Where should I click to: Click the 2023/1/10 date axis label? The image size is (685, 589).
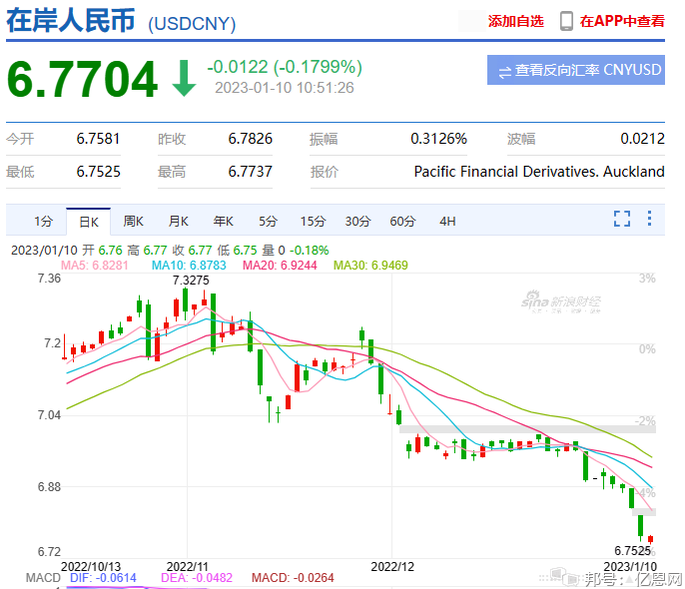click(x=630, y=567)
